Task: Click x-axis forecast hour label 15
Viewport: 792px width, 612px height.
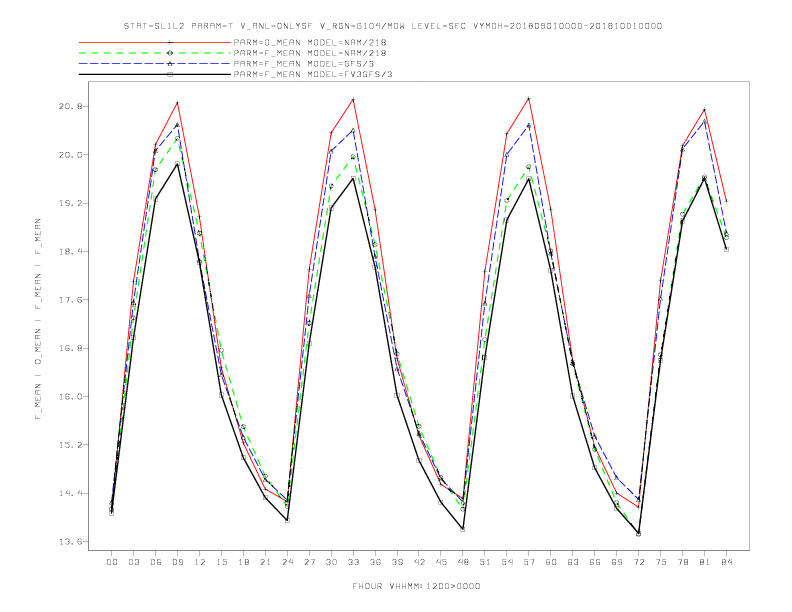Action: tap(221, 562)
